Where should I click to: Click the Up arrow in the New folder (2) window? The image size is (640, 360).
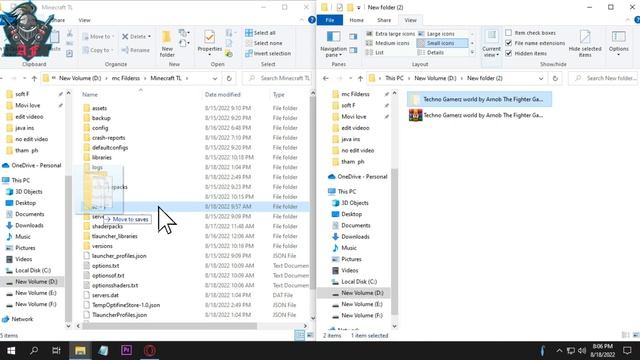360,78
